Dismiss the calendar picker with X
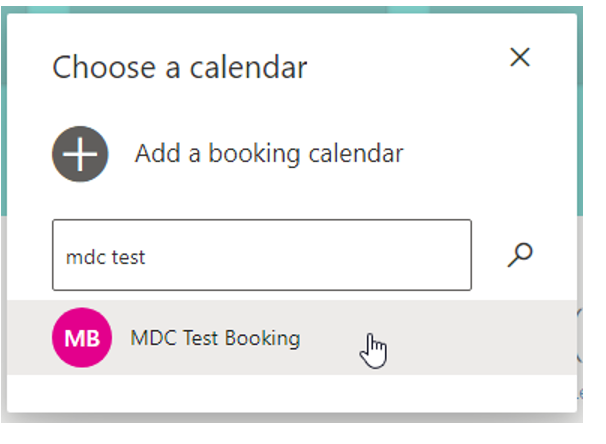Screen dimensions: 606x444 (520, 58)
